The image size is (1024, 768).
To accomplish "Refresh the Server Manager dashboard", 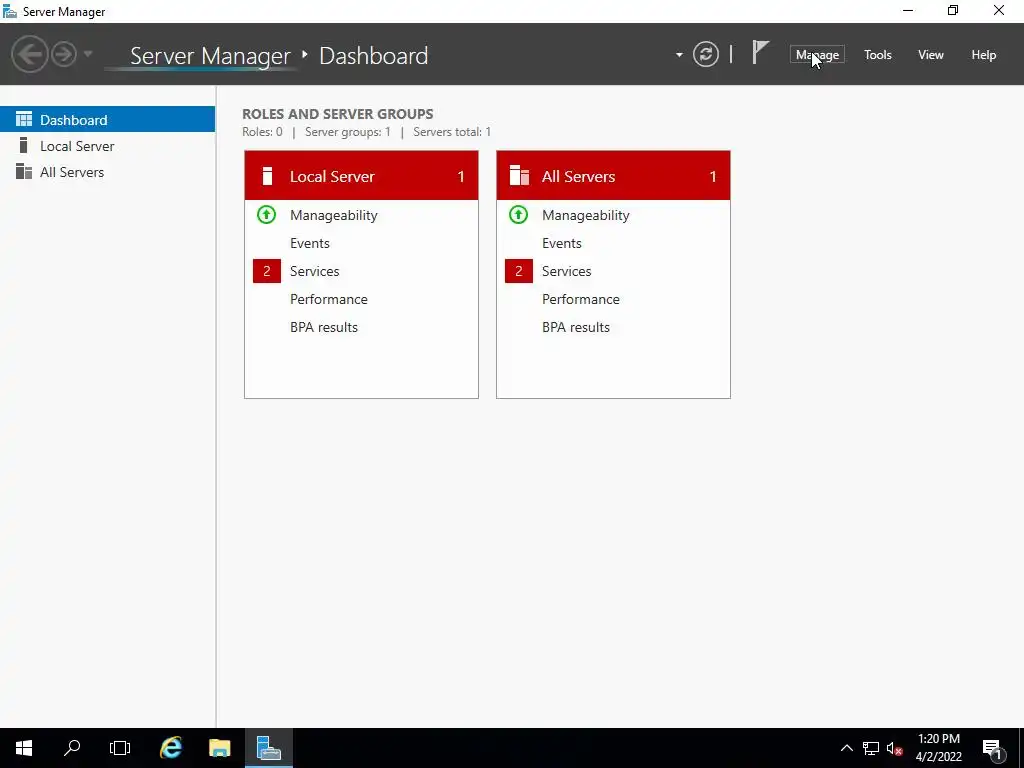I will coord(705,54).
